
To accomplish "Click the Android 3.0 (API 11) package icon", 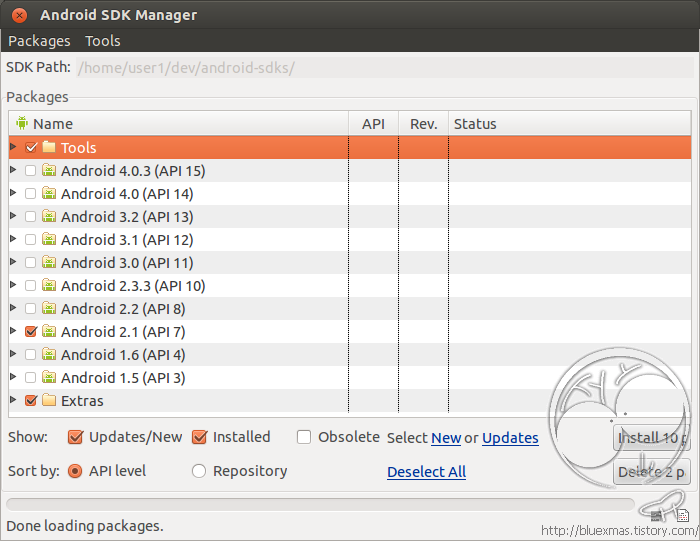I will click(x=49, y=262).
